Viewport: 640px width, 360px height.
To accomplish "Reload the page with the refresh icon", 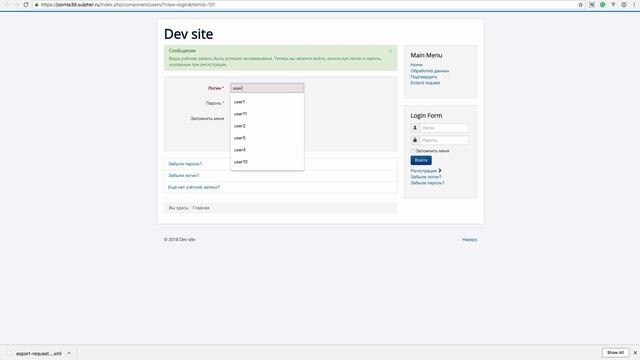I will pyautogui.click(x=26, y=4).
